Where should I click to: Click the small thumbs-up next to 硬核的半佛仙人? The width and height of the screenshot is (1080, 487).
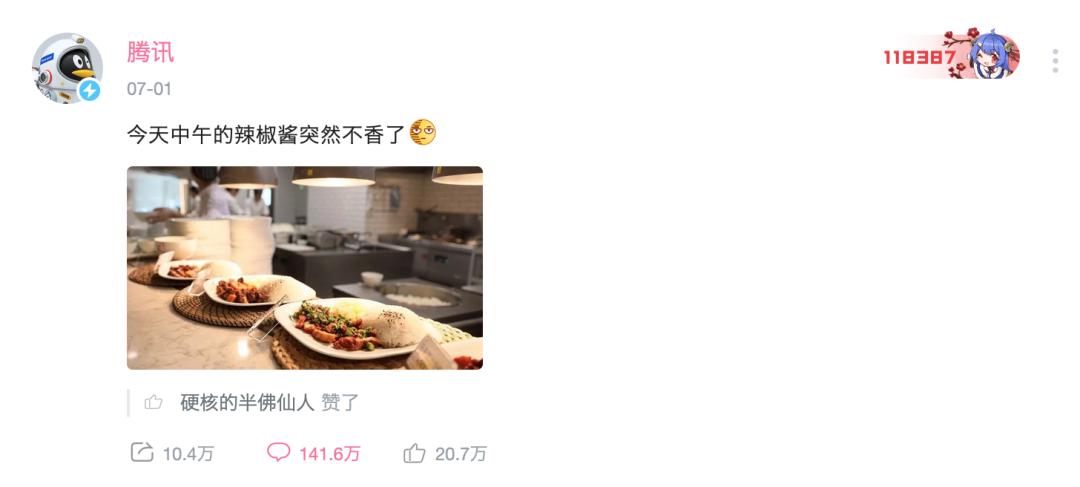[x=154, y=402]
